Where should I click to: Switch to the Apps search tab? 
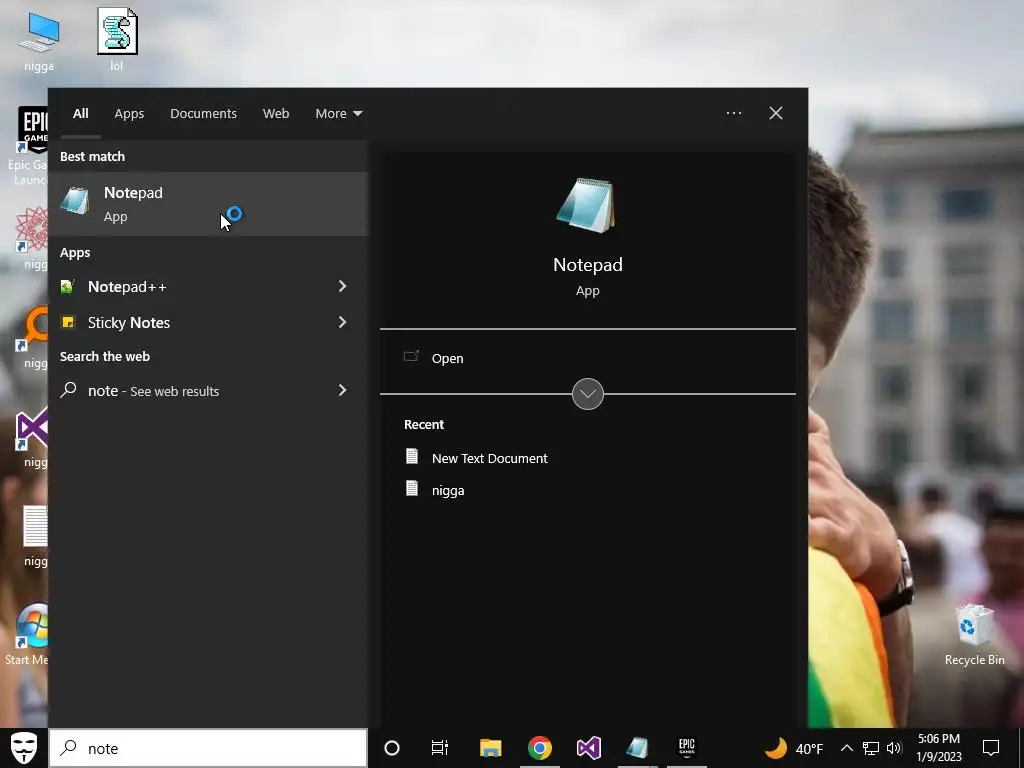click(x=129, y=114)
